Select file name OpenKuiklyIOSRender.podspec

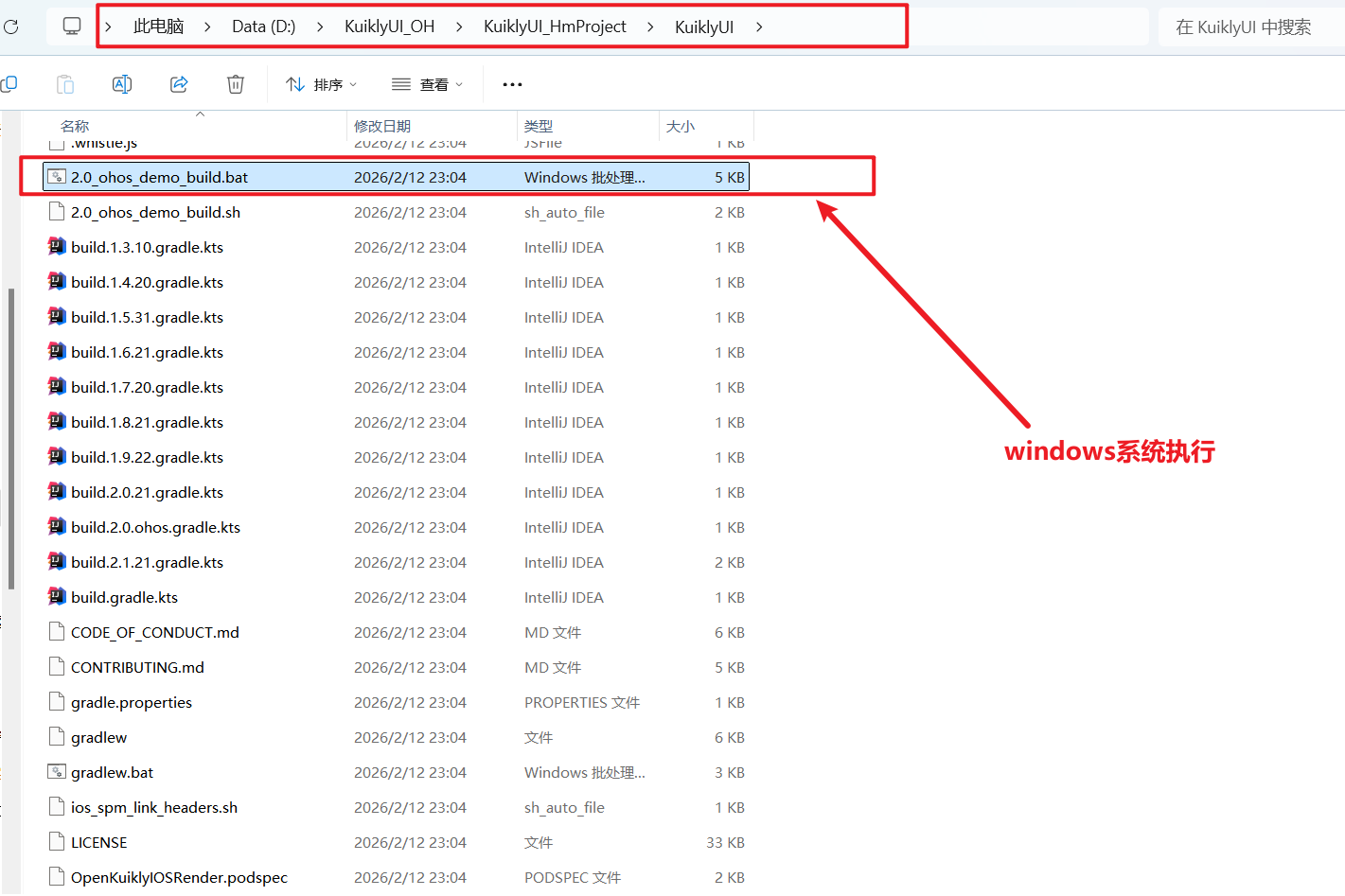click(179, 877)
